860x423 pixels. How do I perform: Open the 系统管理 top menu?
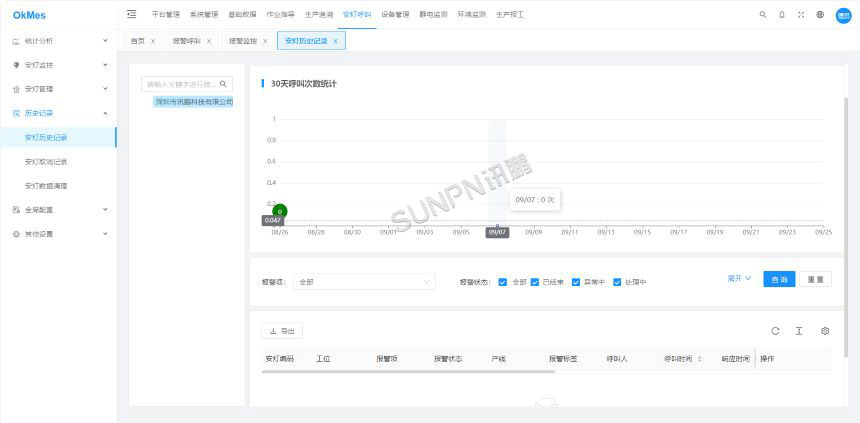[204, 15]
